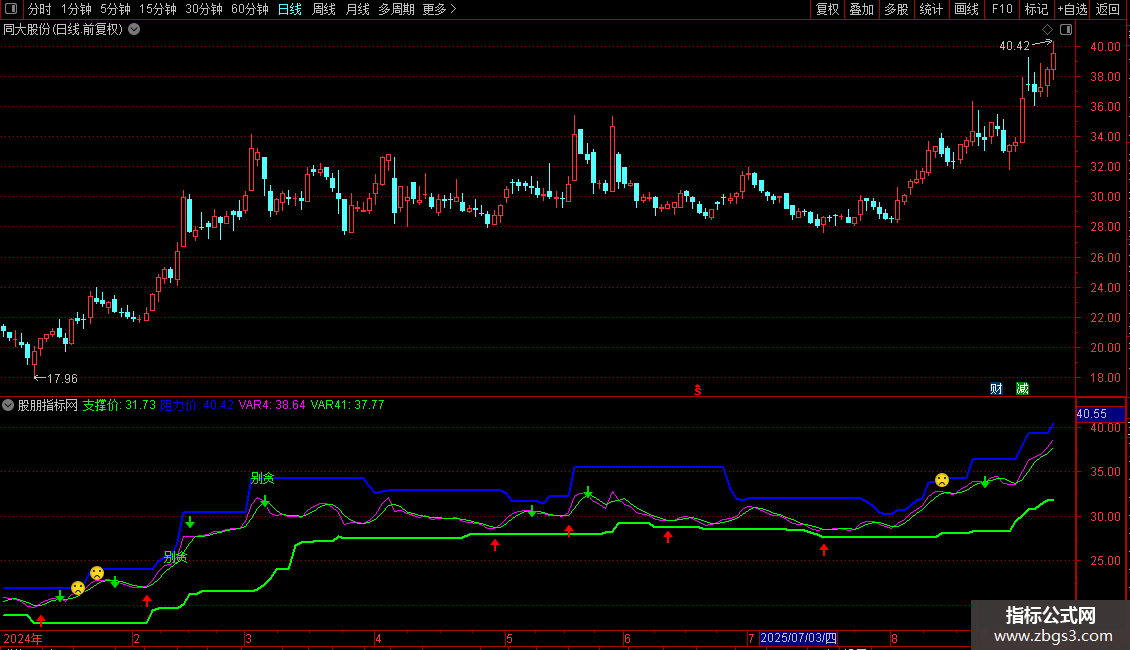The width and height of the screenshot is (1130, 650).
Task: Click the 阻力价: 40.42 legend value
Action: pos(197,405)
